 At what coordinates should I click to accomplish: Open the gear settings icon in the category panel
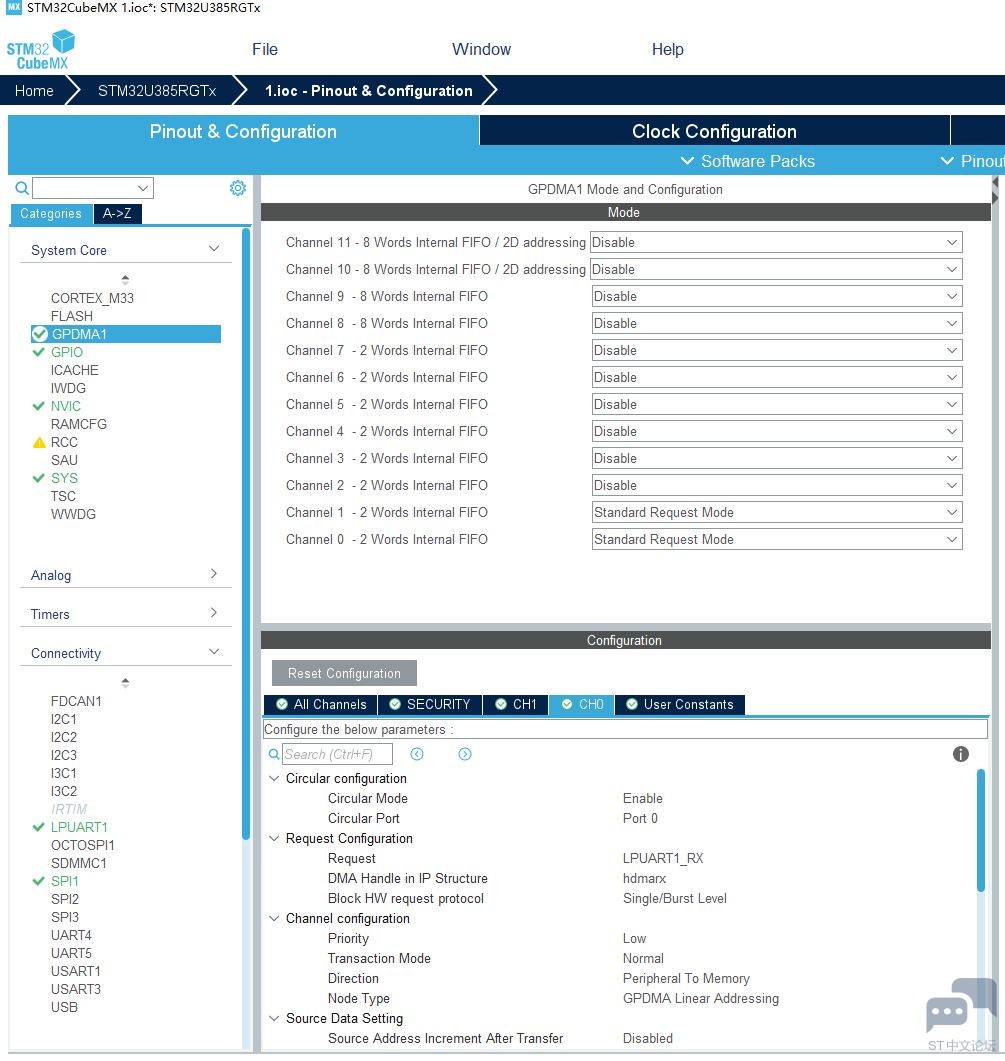tap(238, 188)
